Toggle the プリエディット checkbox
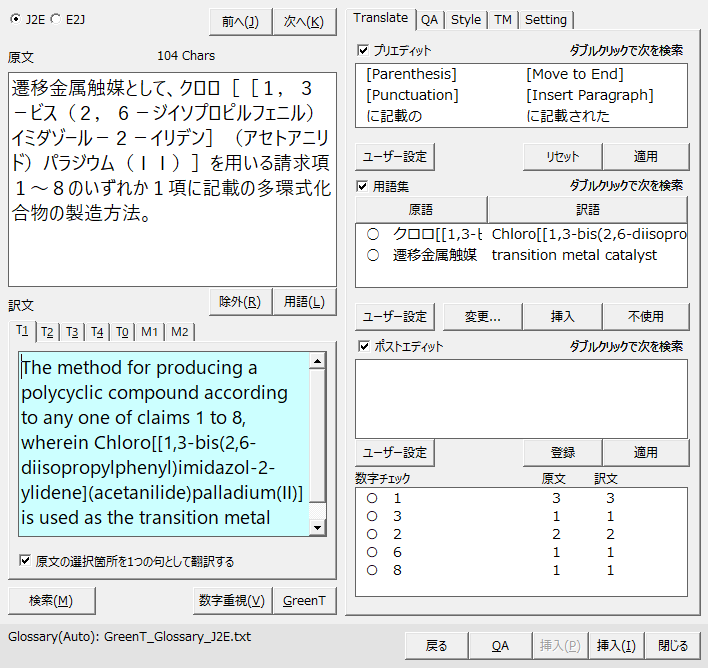708x668 pixels. pos(363,50)
